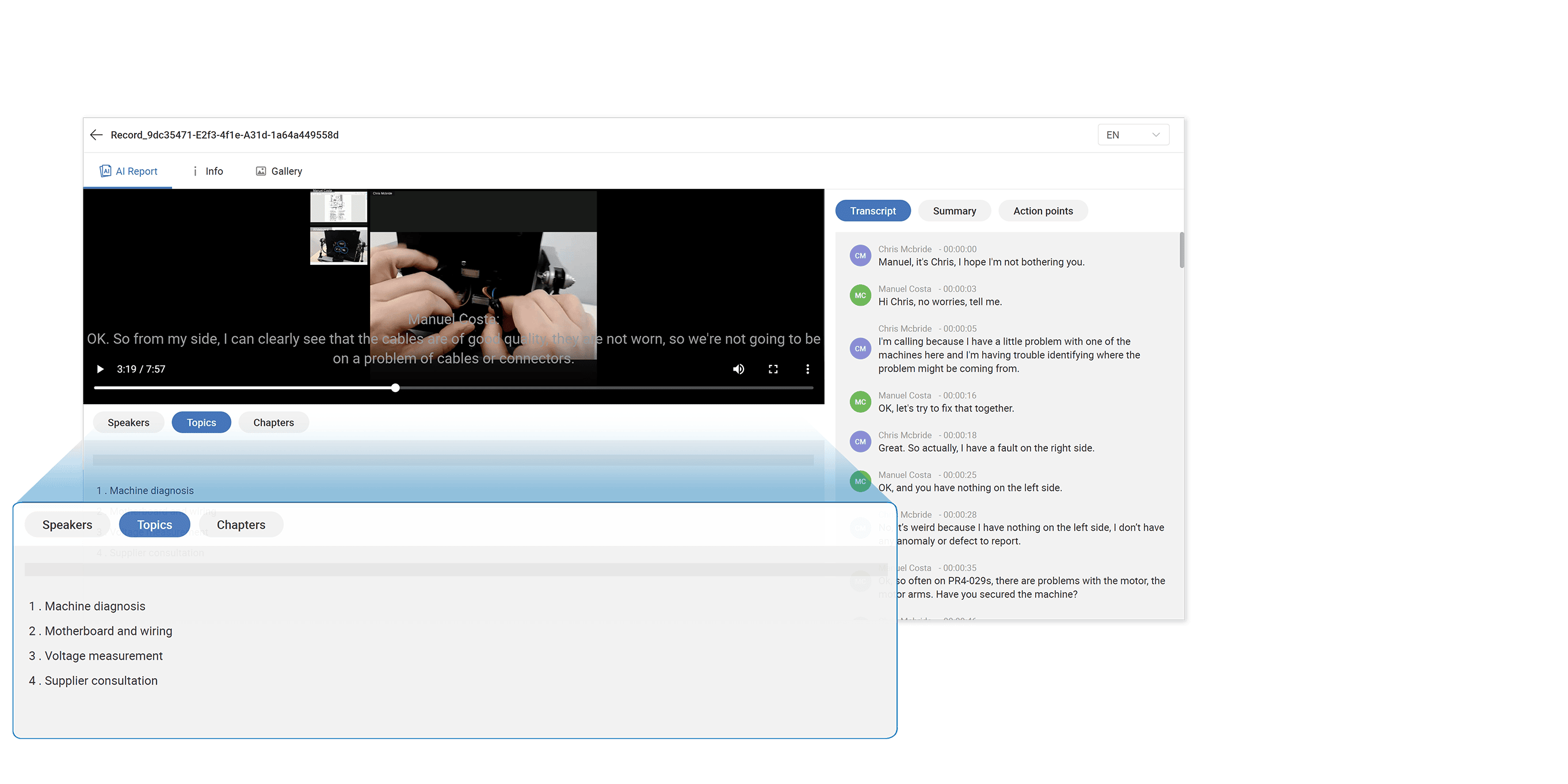Open the EN language dropdown
Viewport: 1568px width, 784px height.
tap(1133, 135)
